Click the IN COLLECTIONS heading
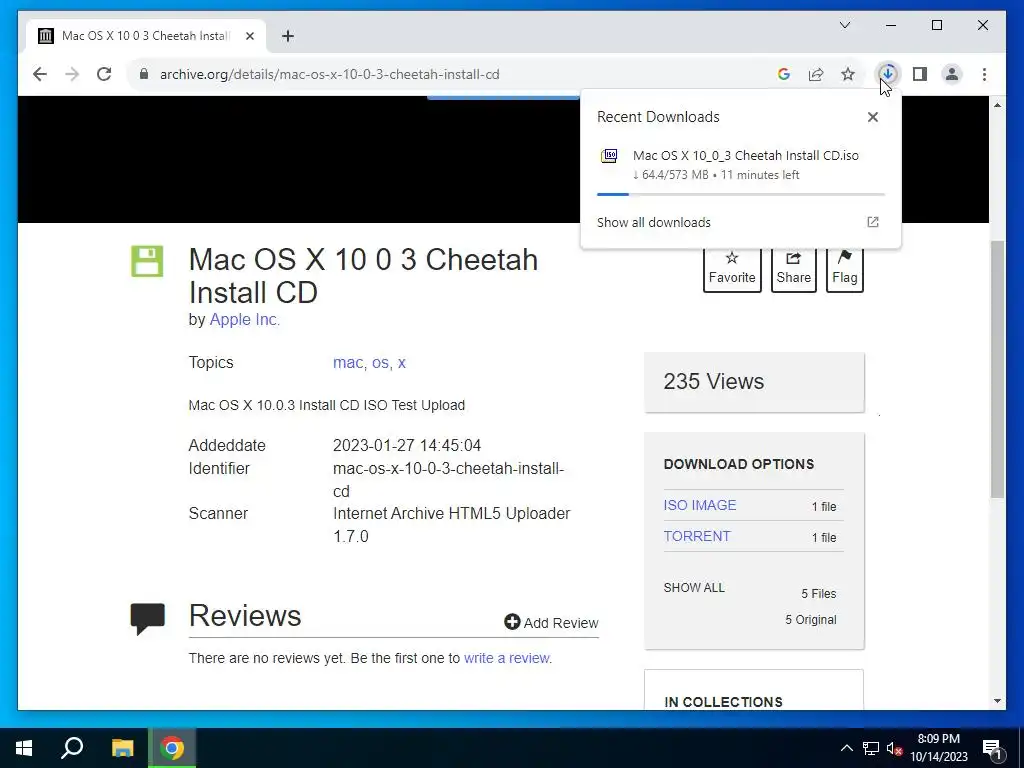The image size is (1024, 768). (x=723, y=702)
